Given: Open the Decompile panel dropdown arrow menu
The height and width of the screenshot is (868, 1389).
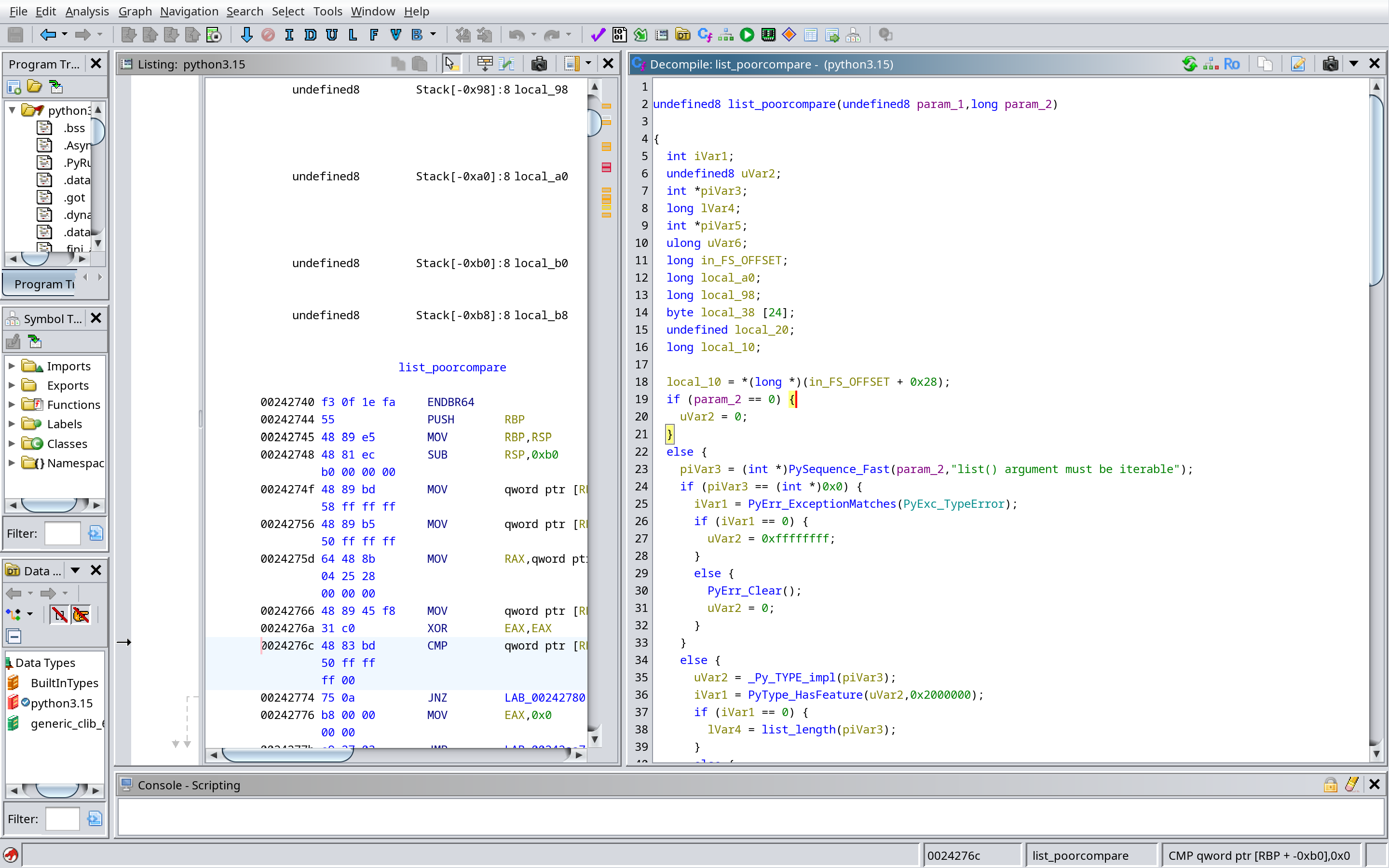Looking at the screenshot, I should tap(1353, 64).
